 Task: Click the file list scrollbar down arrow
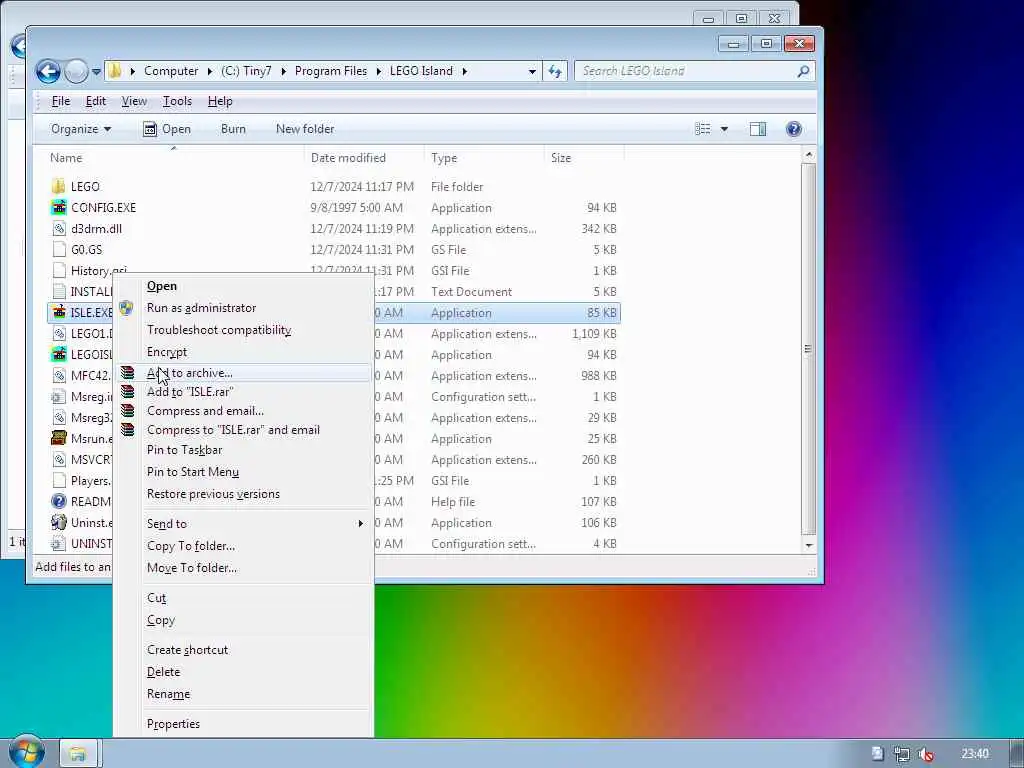point(809,545)
